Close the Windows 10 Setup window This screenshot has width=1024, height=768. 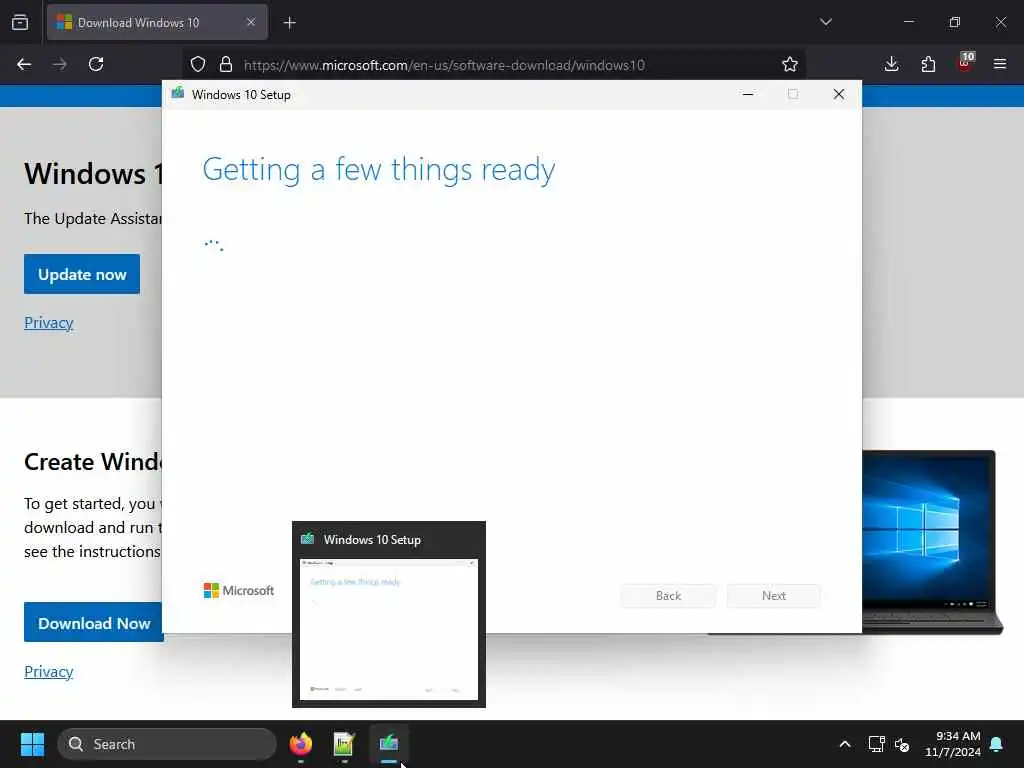click(839, 94)
